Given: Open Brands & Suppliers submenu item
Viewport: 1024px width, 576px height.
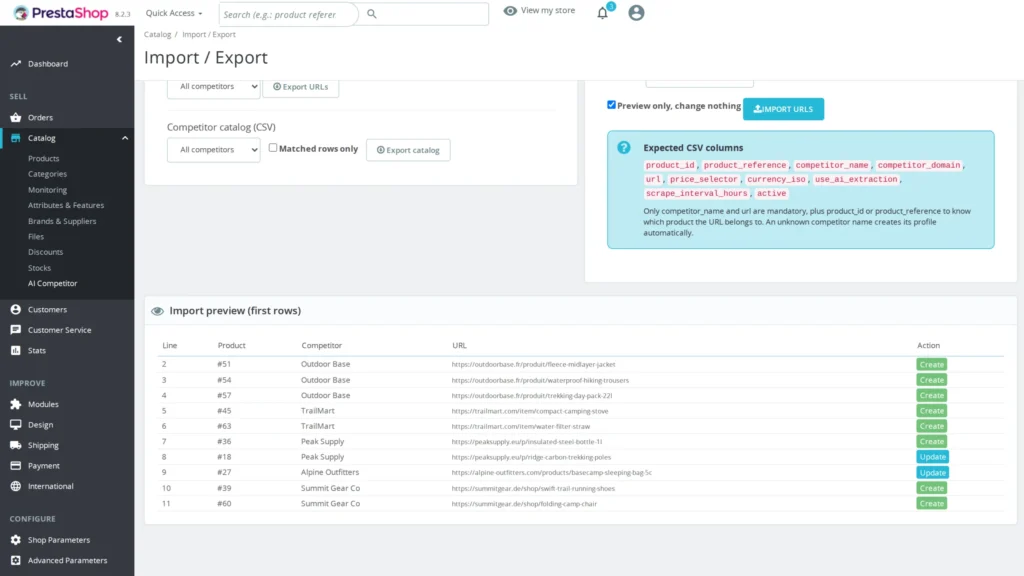Looking at the screenshot, I should pos(62,221).
